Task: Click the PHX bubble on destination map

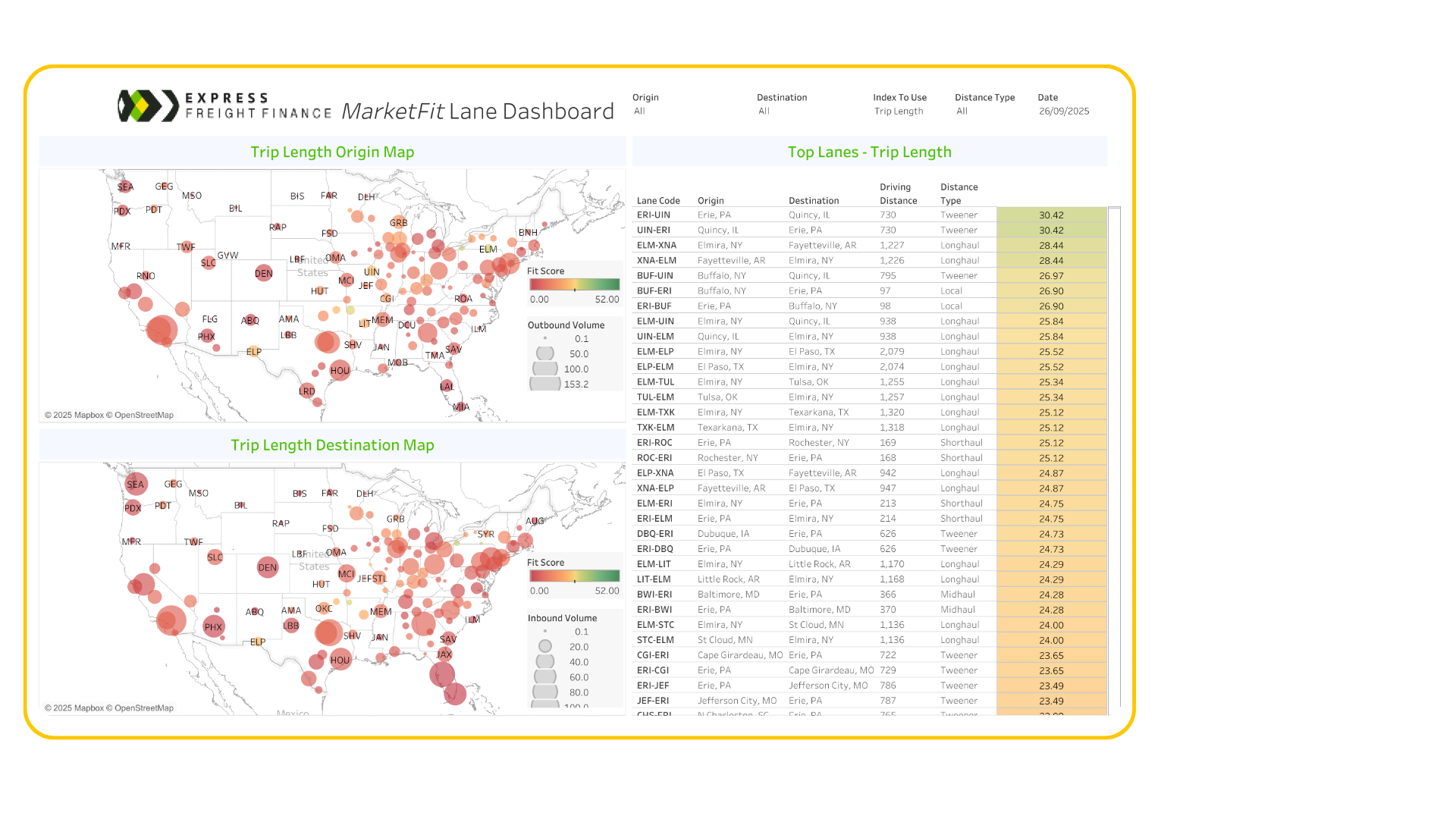Action: (x=214, y=626)
